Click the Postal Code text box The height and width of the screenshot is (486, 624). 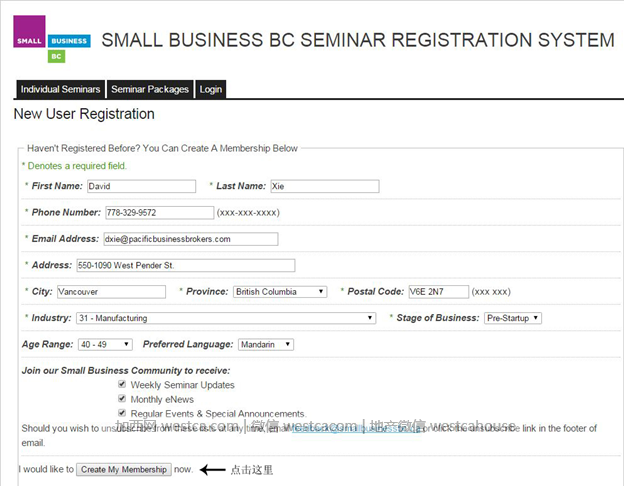pyautogui.click(x=439, y=292)
